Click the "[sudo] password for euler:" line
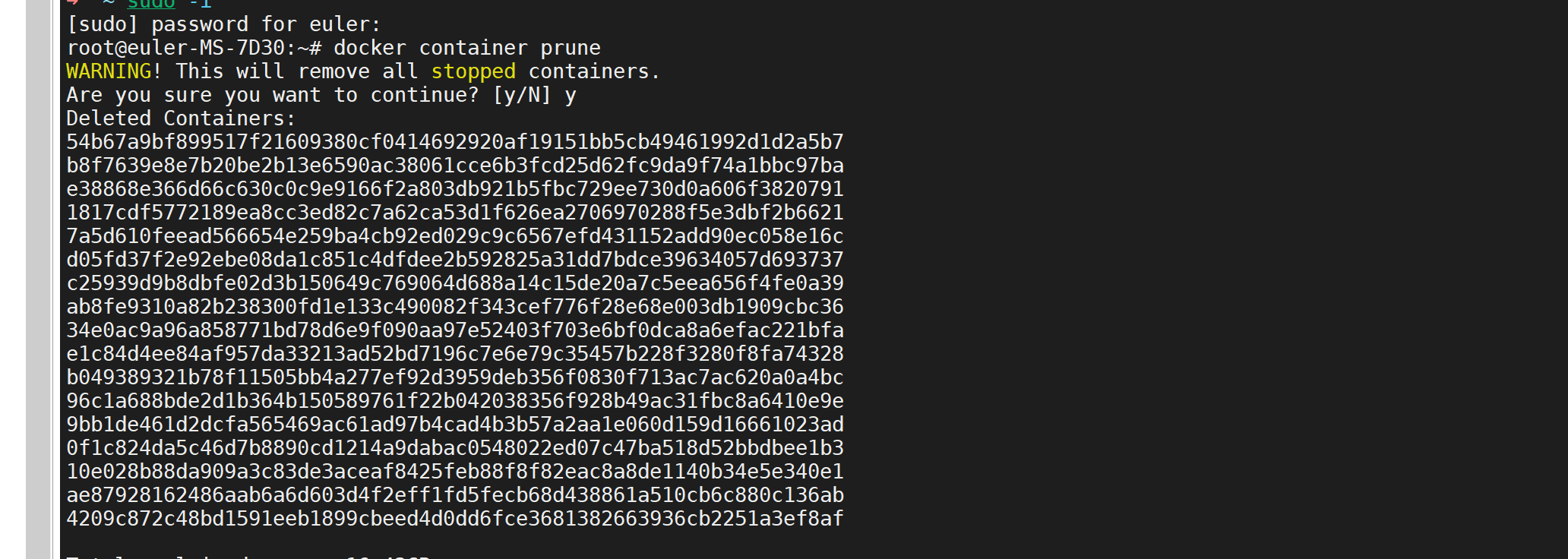Screen dimensions: 1568x559 pos(223,24)
